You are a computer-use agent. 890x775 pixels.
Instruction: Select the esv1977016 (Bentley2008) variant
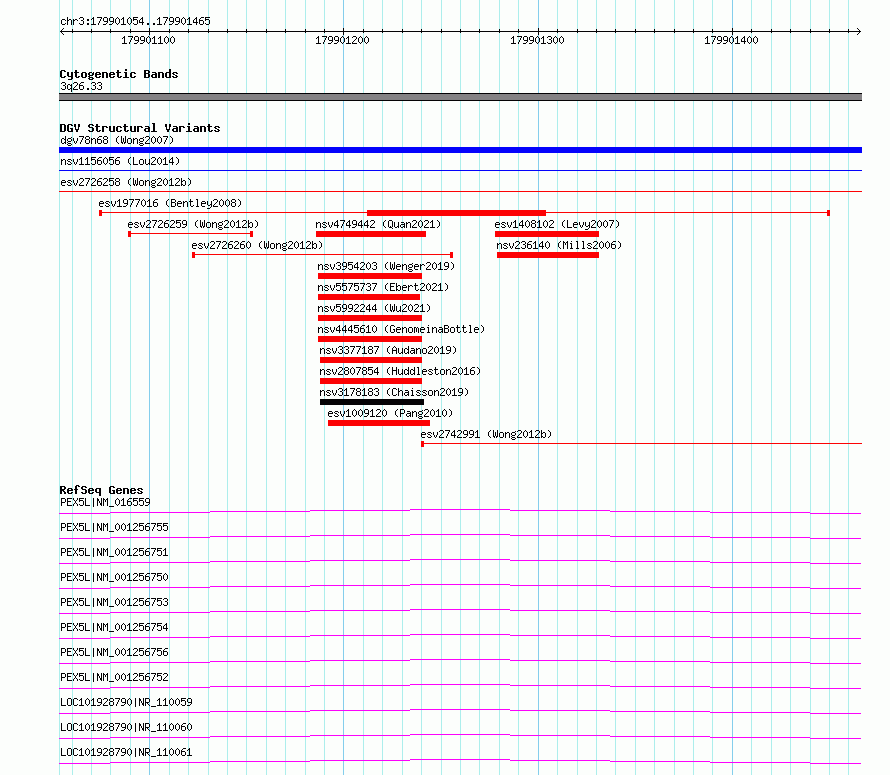pyautogui.click(x=170, y=203)
